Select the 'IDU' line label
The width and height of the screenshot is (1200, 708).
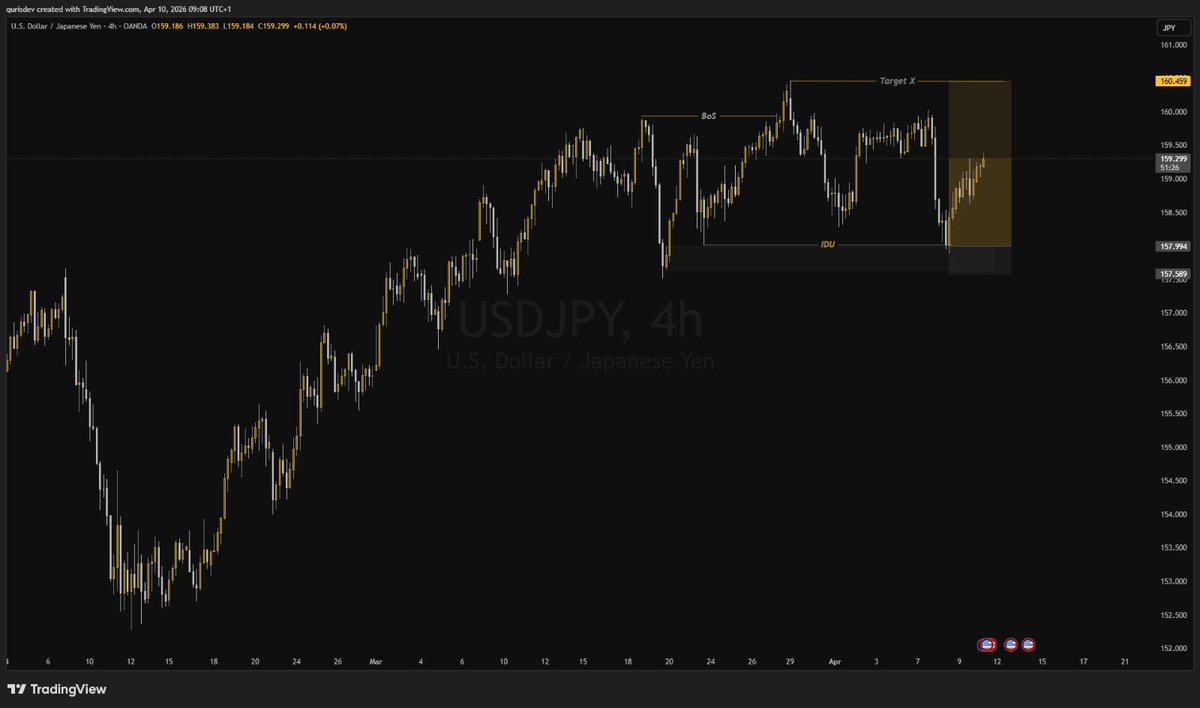click(x=828, y=244)
